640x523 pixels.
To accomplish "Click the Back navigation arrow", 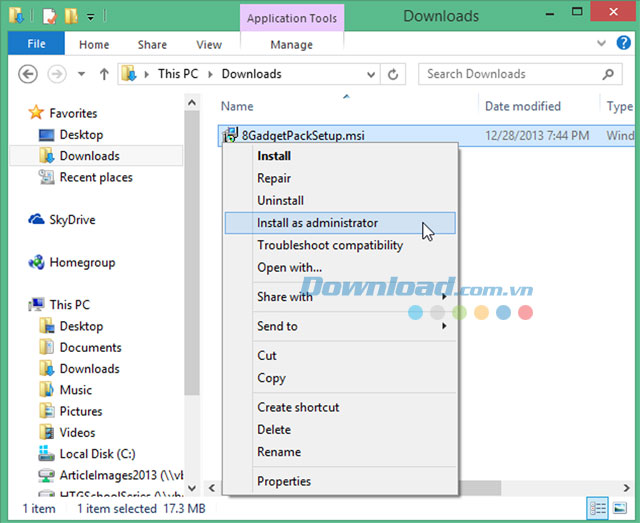I will point(28,74).
